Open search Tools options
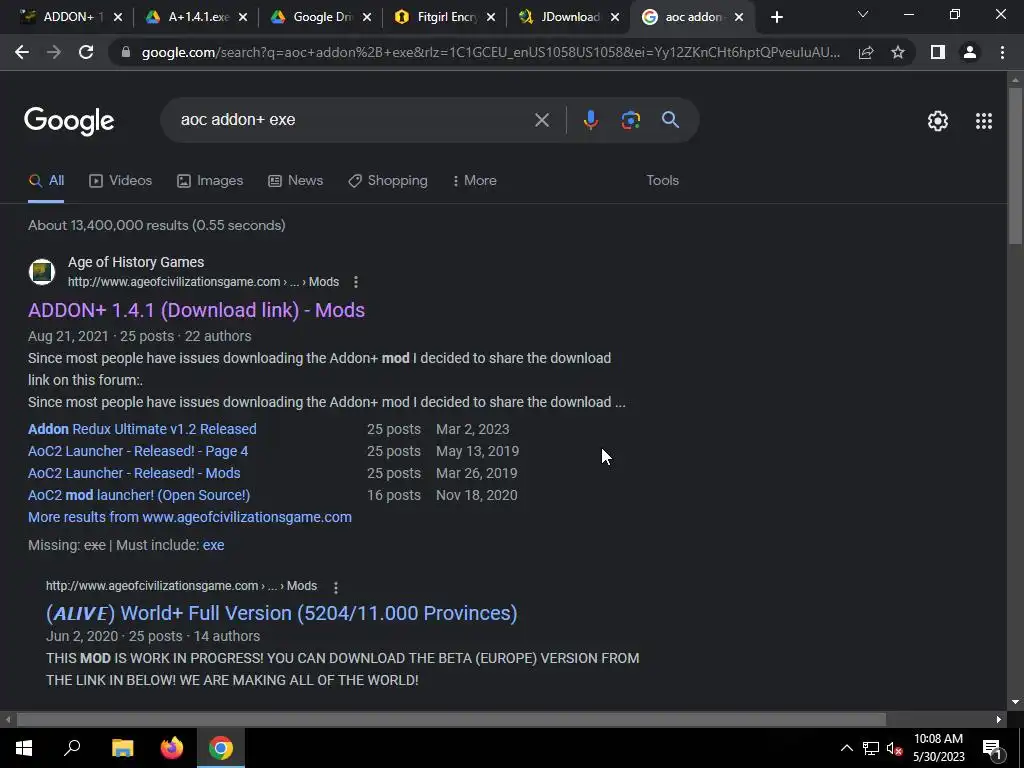This screenshot has height=768, width=1024. point(662,181)
